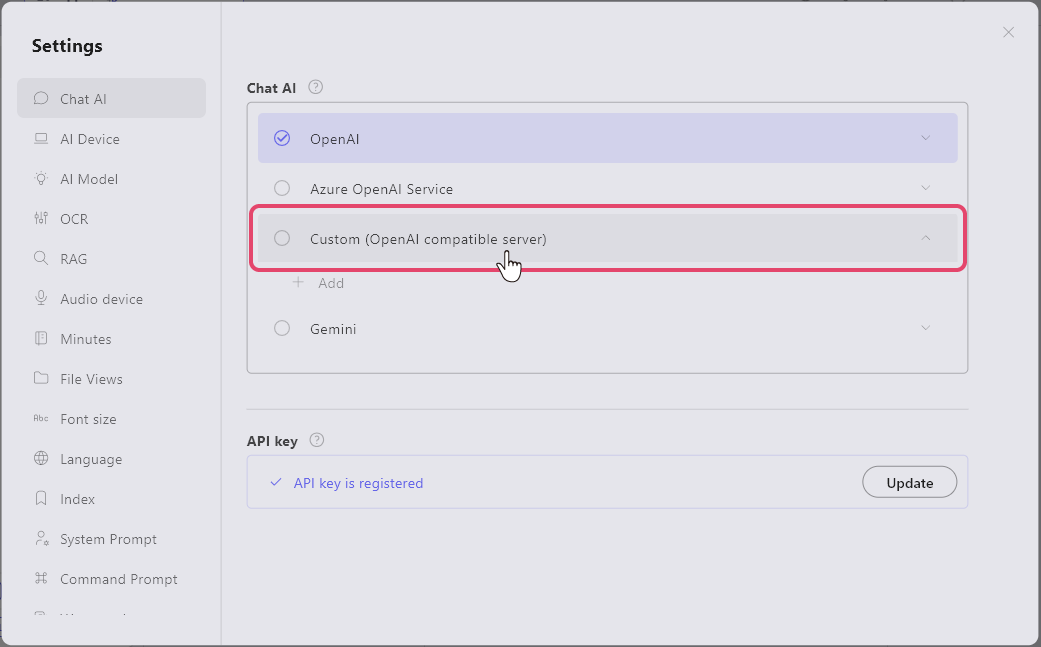The width and height of the screenshot is (1041, 647).
Task: Click the Audio device microphone icon
Action: click(x=41, y=299)
